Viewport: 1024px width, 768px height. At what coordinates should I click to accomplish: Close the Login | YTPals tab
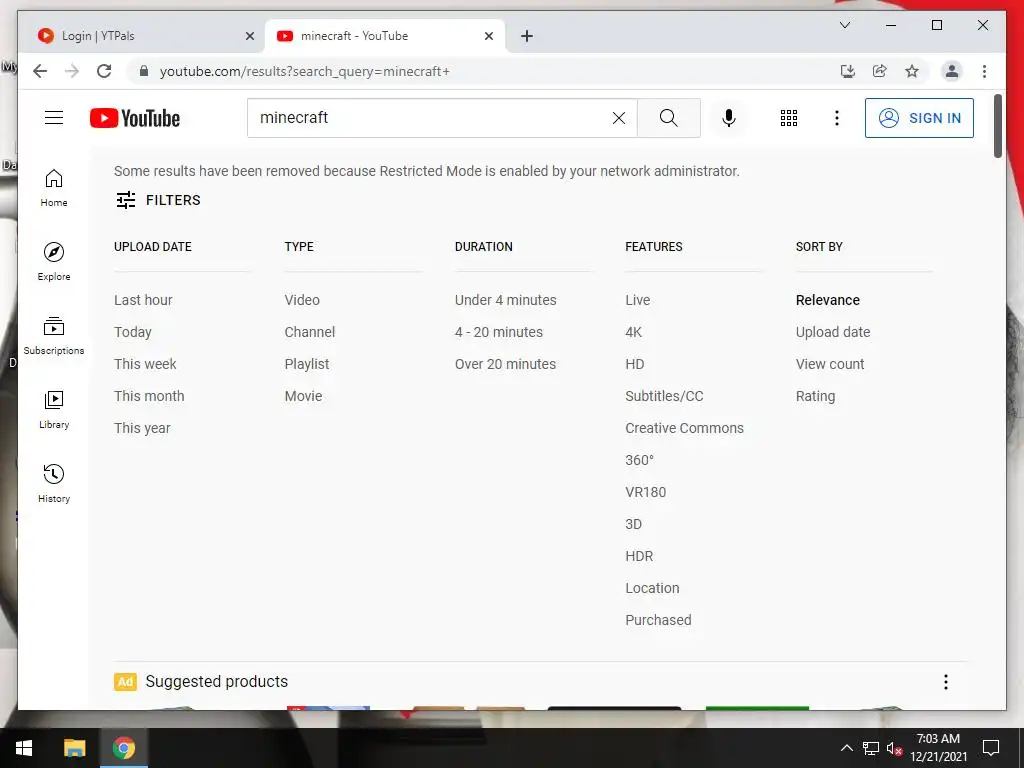pyautogui.click(x=249, y=36)
